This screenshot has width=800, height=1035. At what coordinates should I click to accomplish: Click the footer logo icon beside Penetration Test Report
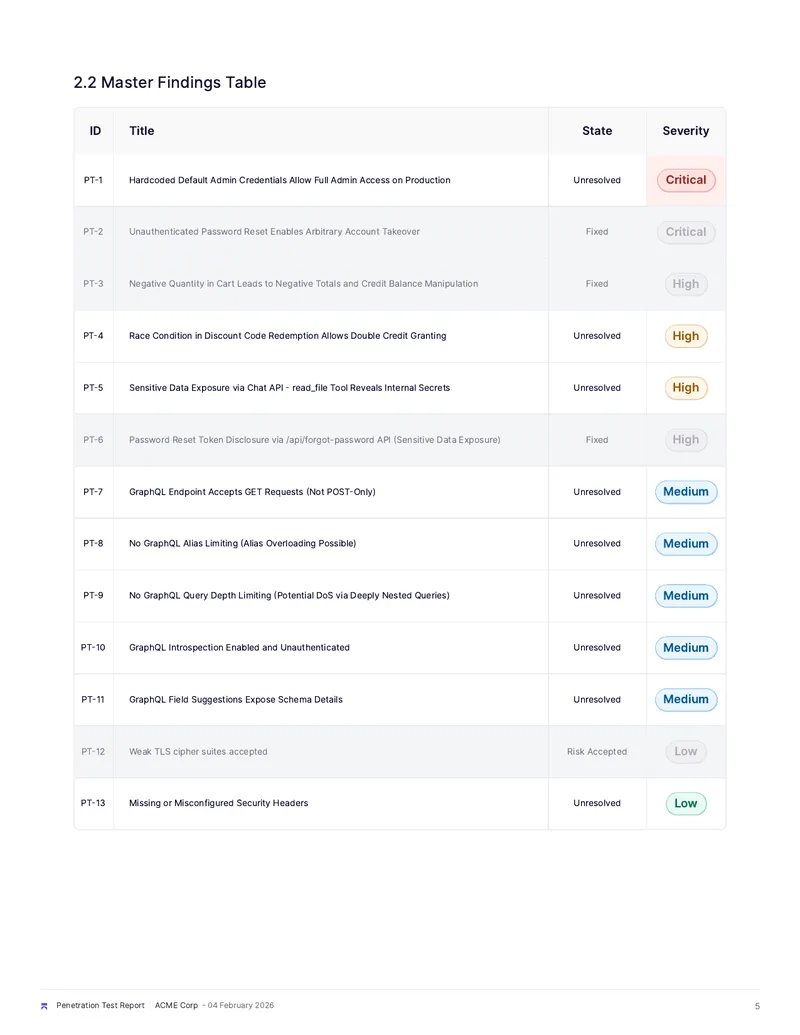click(44, 1006)
